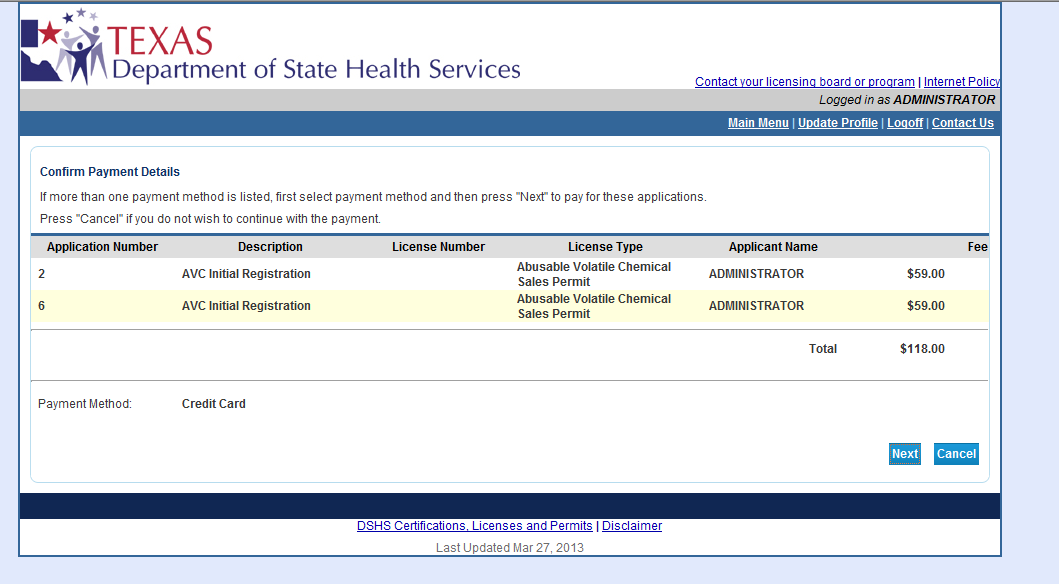Image resolution: width=1059 pixels, height=584 pixels.
Task: Open the Disclaimer link
Action: click(x=631, y=526)
